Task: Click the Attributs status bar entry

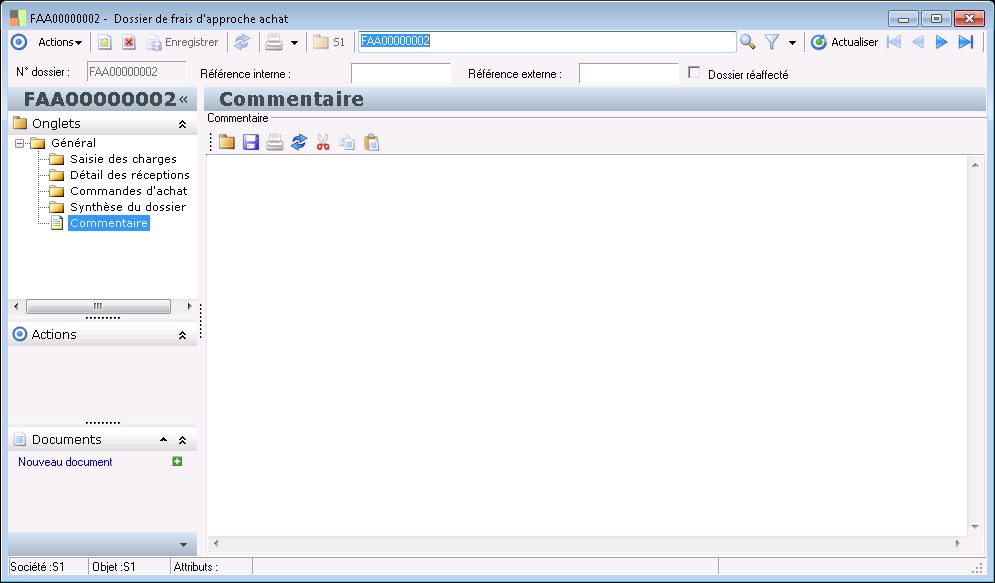Action: click(195, 567)
